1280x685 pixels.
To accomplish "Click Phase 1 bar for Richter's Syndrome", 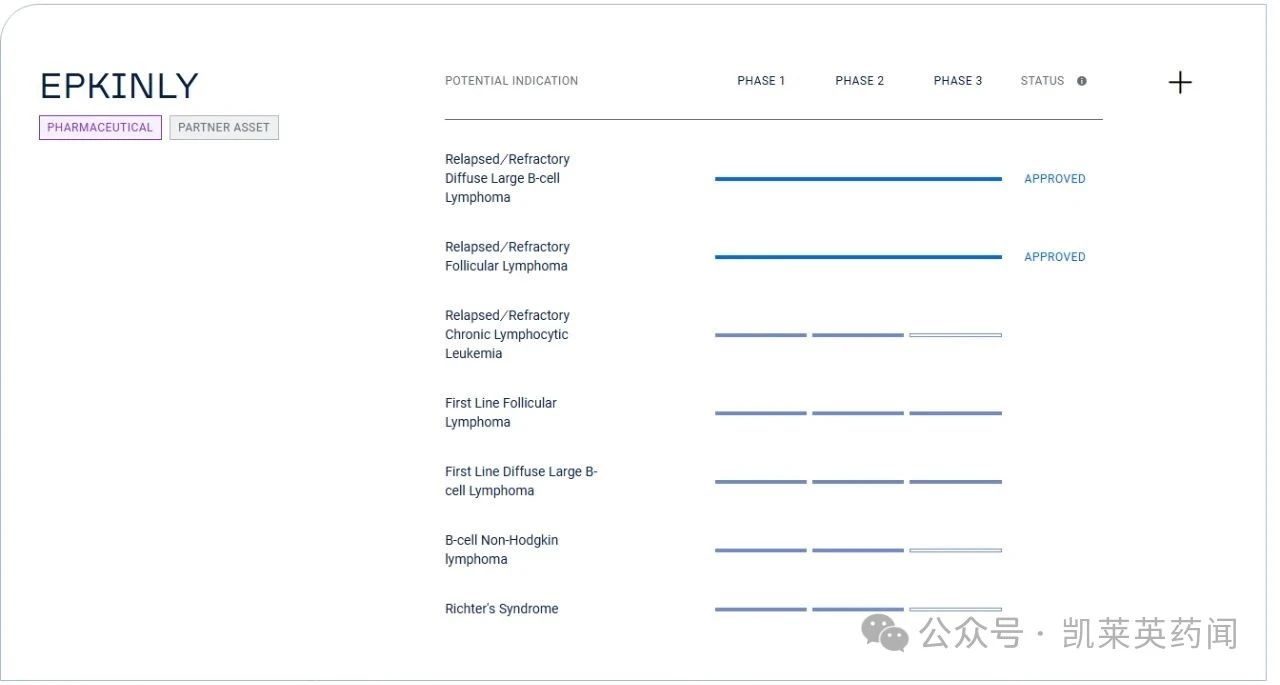I will [761, 609].
